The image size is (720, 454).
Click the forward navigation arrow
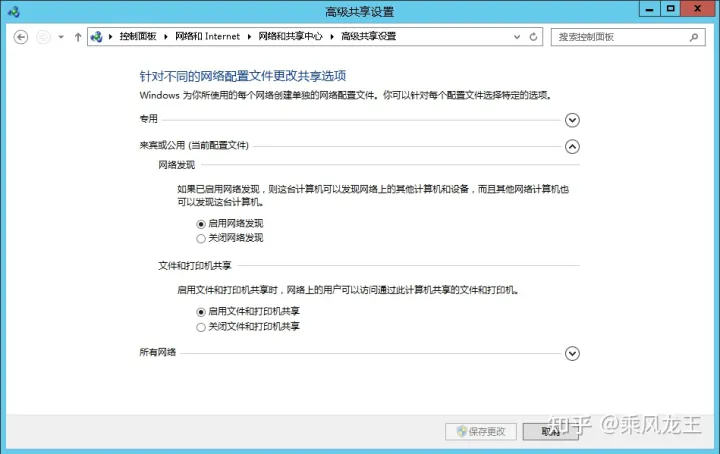43,37
